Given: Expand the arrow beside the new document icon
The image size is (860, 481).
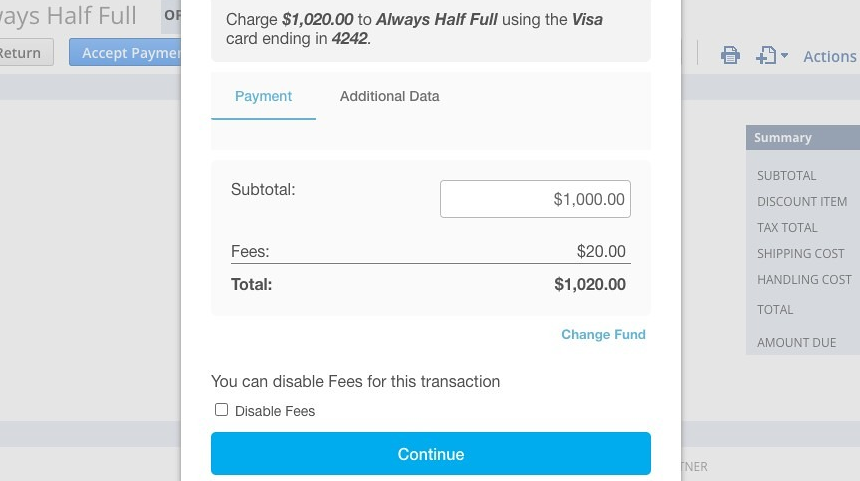Looking at the screenshot, I should click(x=784, y=55).
